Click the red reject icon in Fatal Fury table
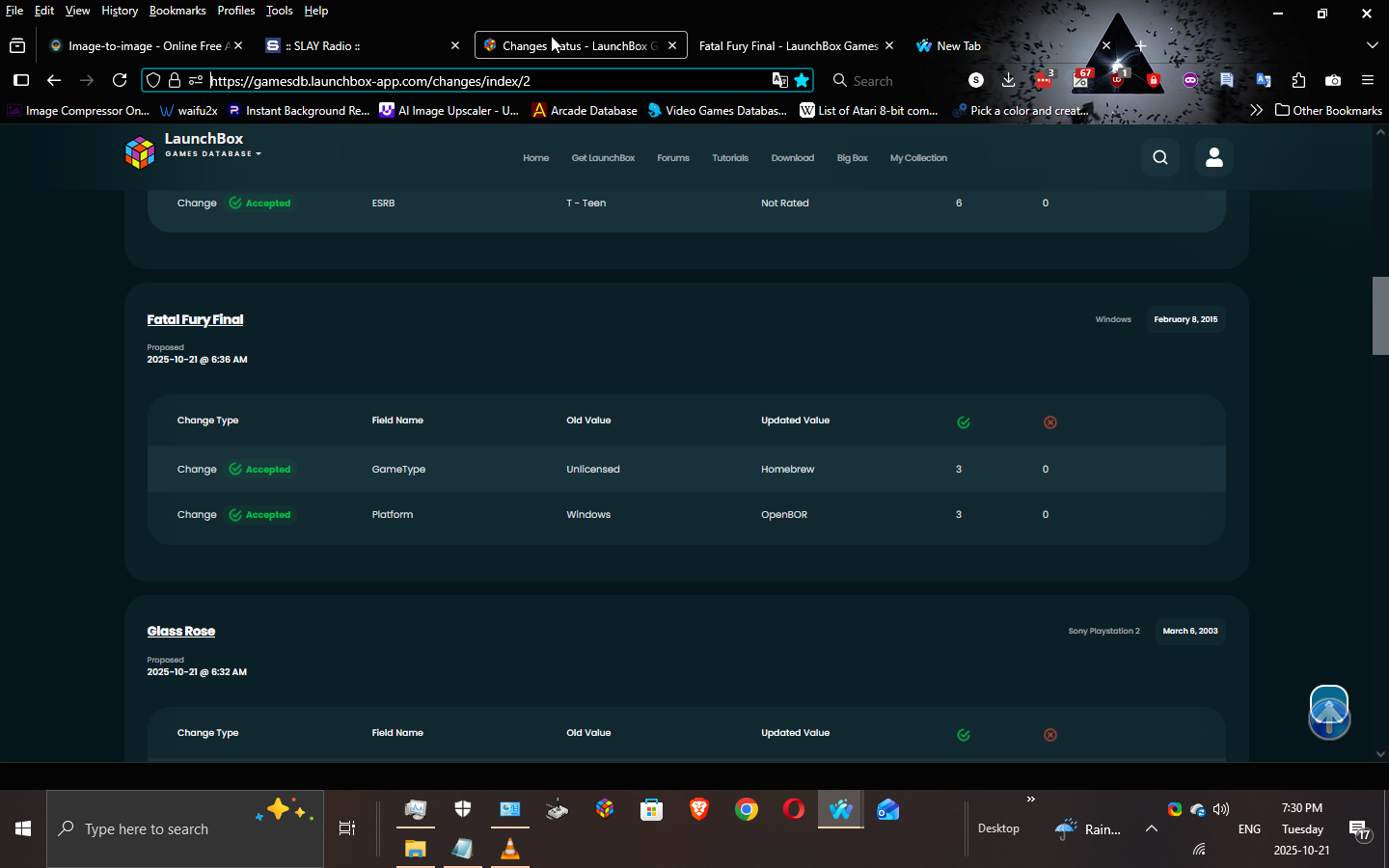The image size is (1389, 868). tap(1049, 422)
